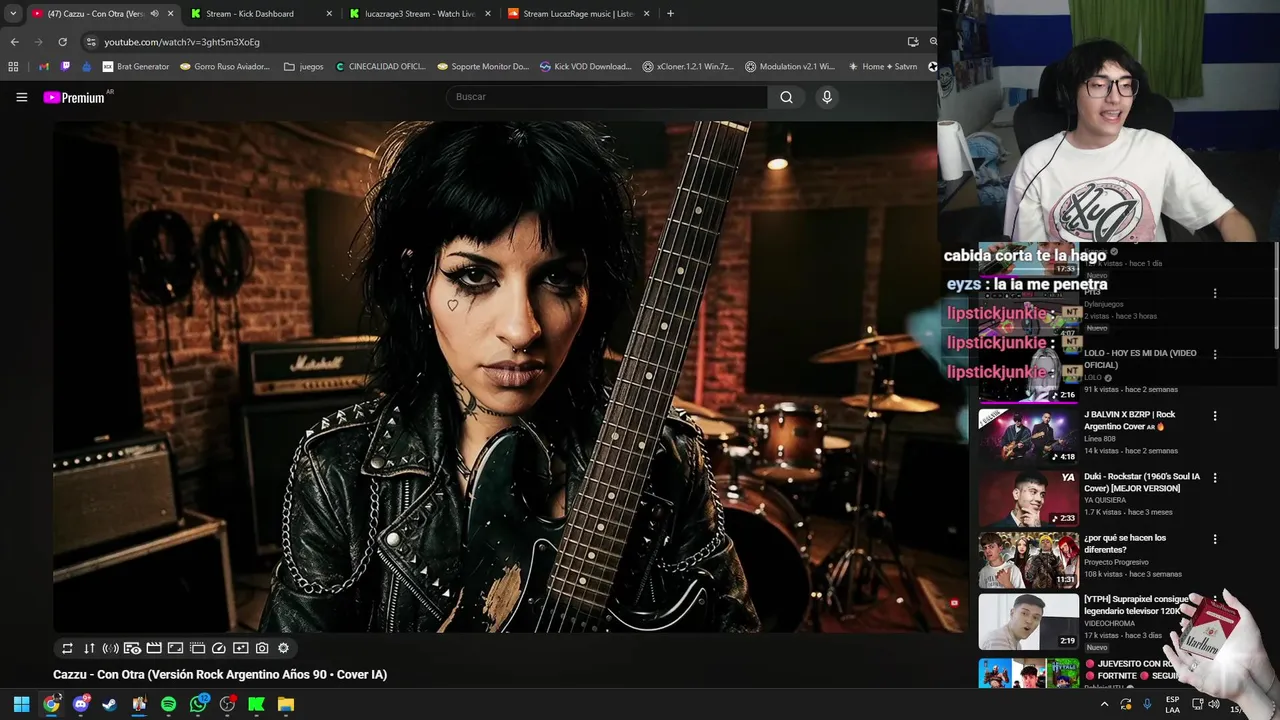Open options menu for J BALVIN X BZRP video
This screenshot has width=1280, height=720.
coord(1215,416)
